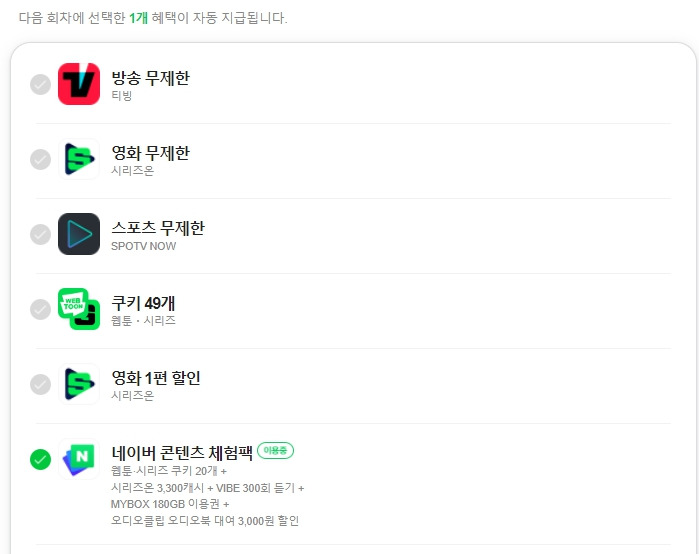Click the SPOTV NOW play icon

click(79, 234)
